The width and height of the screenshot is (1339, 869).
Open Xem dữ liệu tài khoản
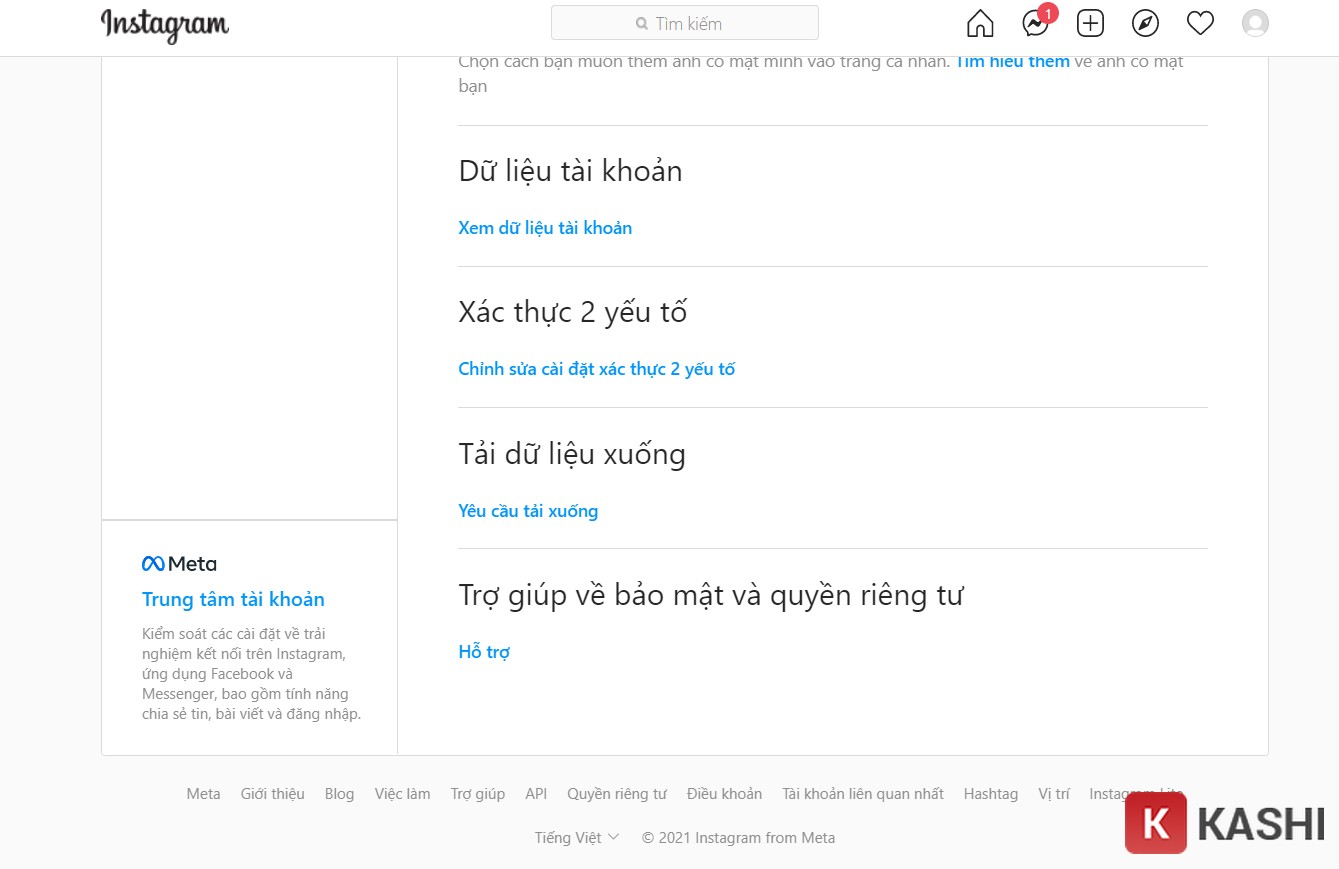545,228
